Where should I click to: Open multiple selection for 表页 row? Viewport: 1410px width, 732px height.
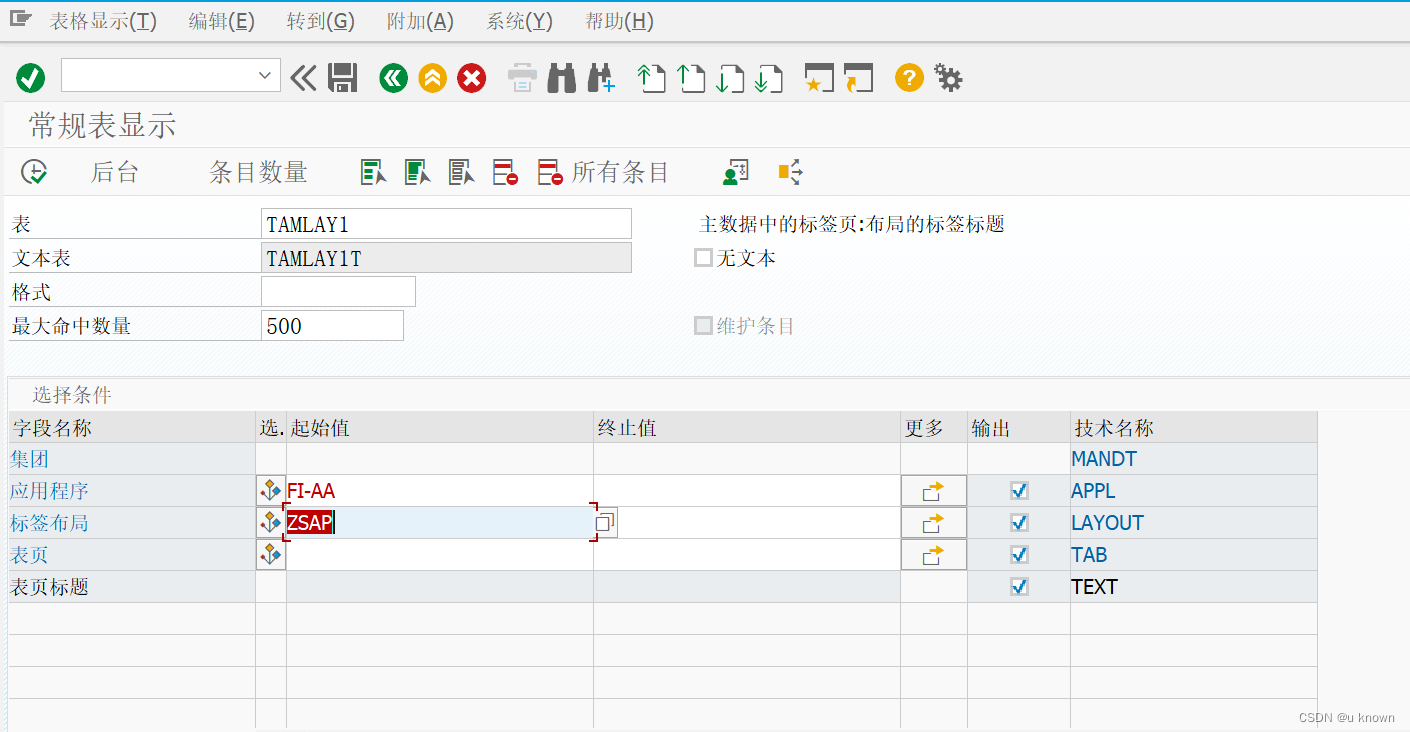(x=933, y=555)
